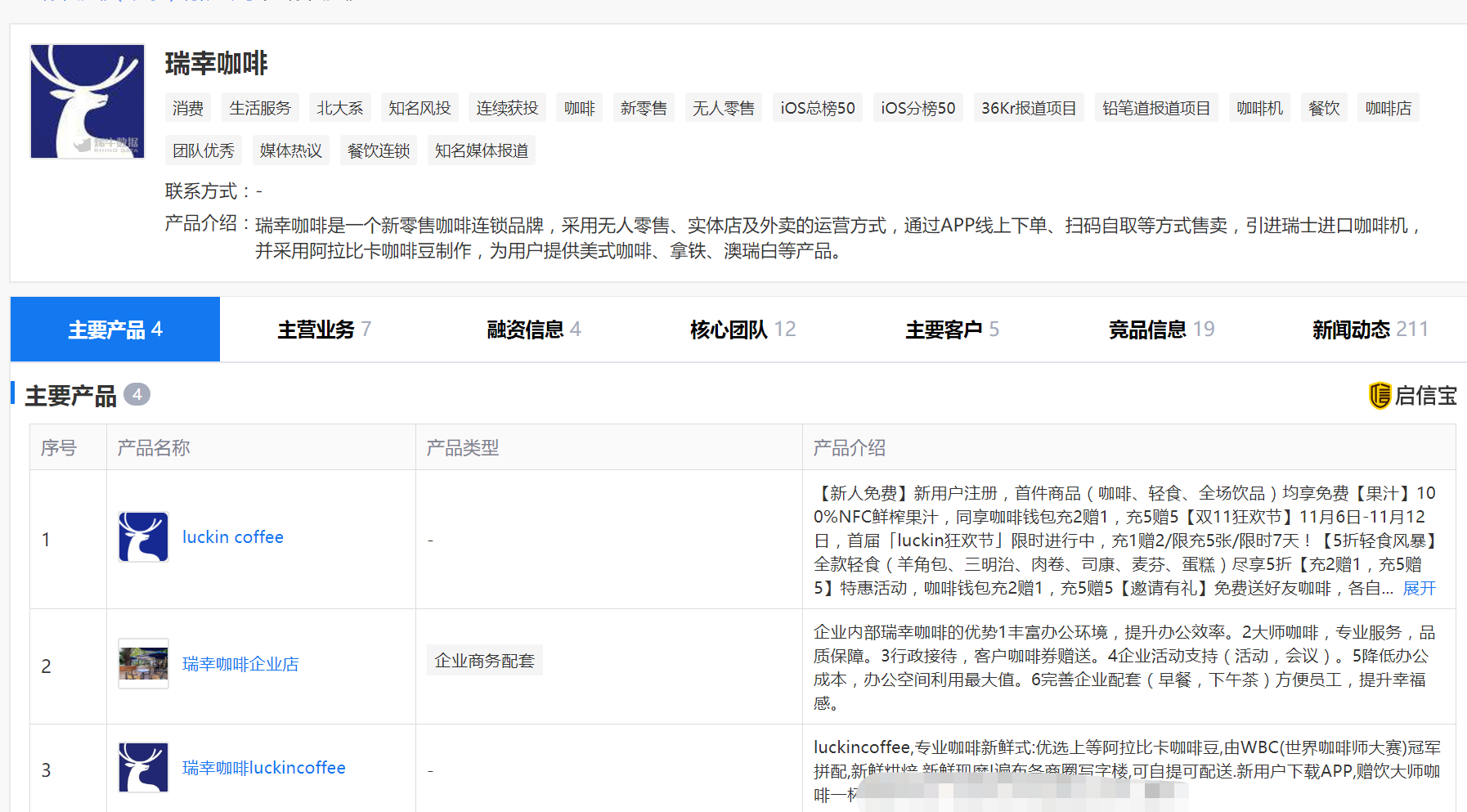Screen dimensions: 1467x812
Task: Click the 铅笔道报道项目 tag
Action: (1156, 108)
